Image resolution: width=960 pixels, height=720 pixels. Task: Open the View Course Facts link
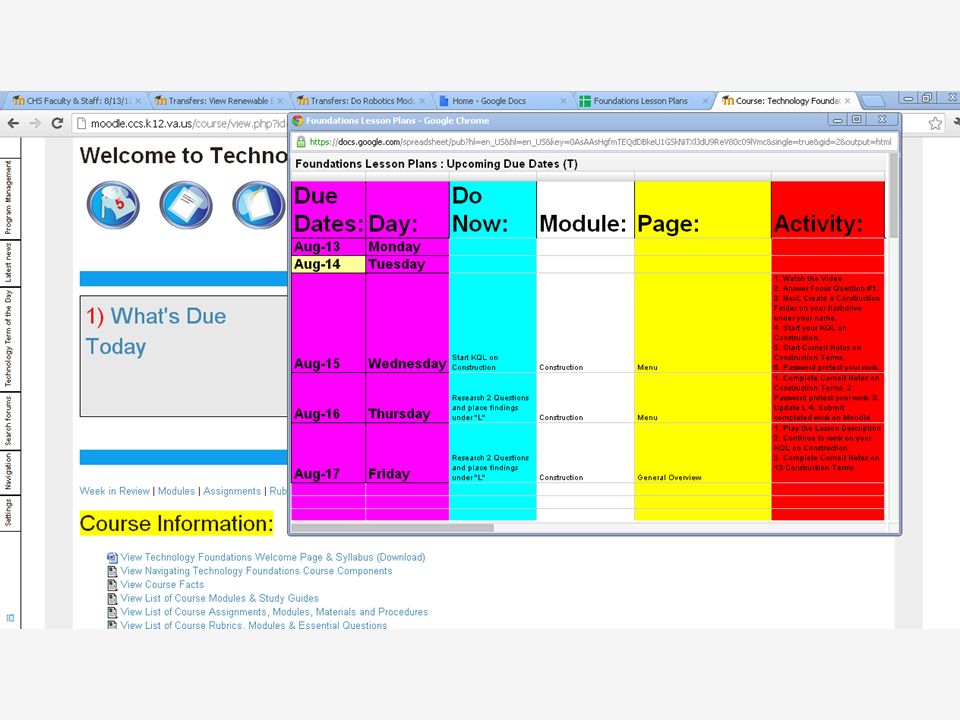click(162, 585)
